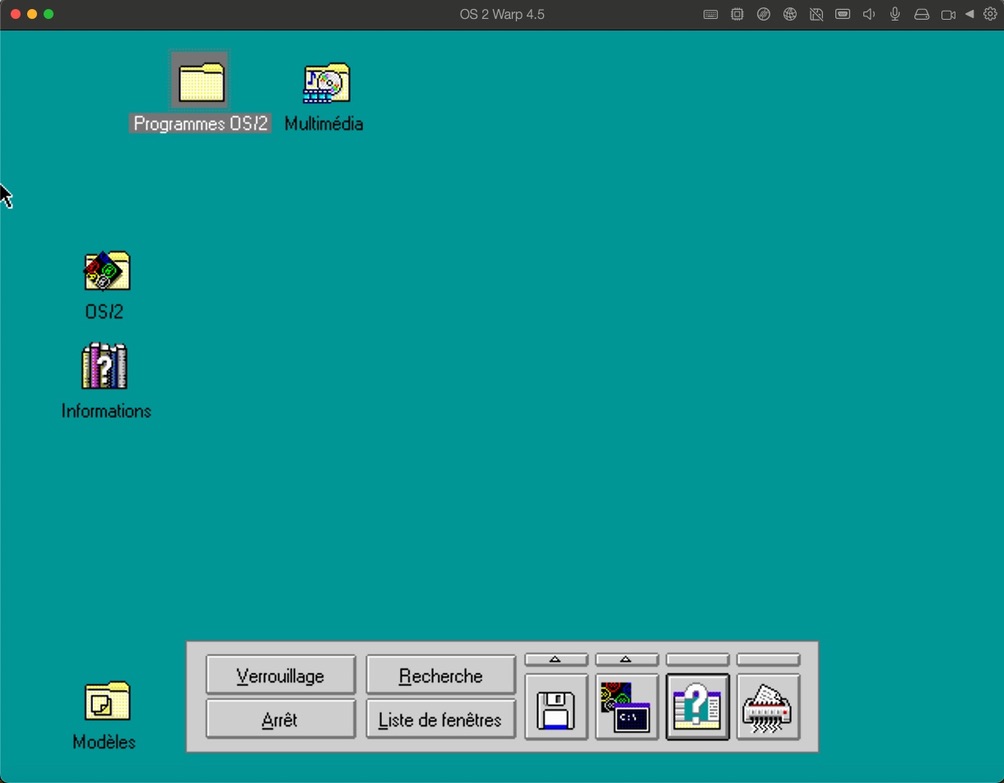Expand drawer above the floppy disk icon

click(x=556, y=660)
